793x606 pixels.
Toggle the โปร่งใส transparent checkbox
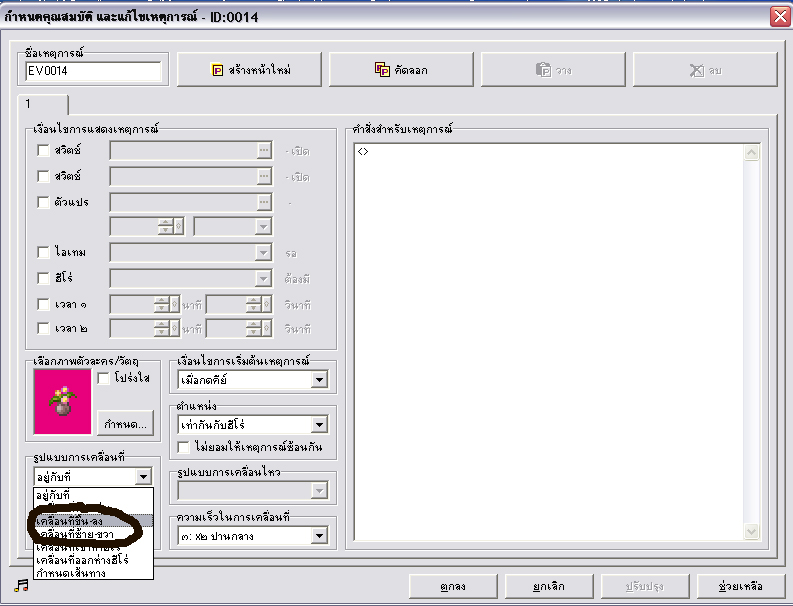pos(103,378)
